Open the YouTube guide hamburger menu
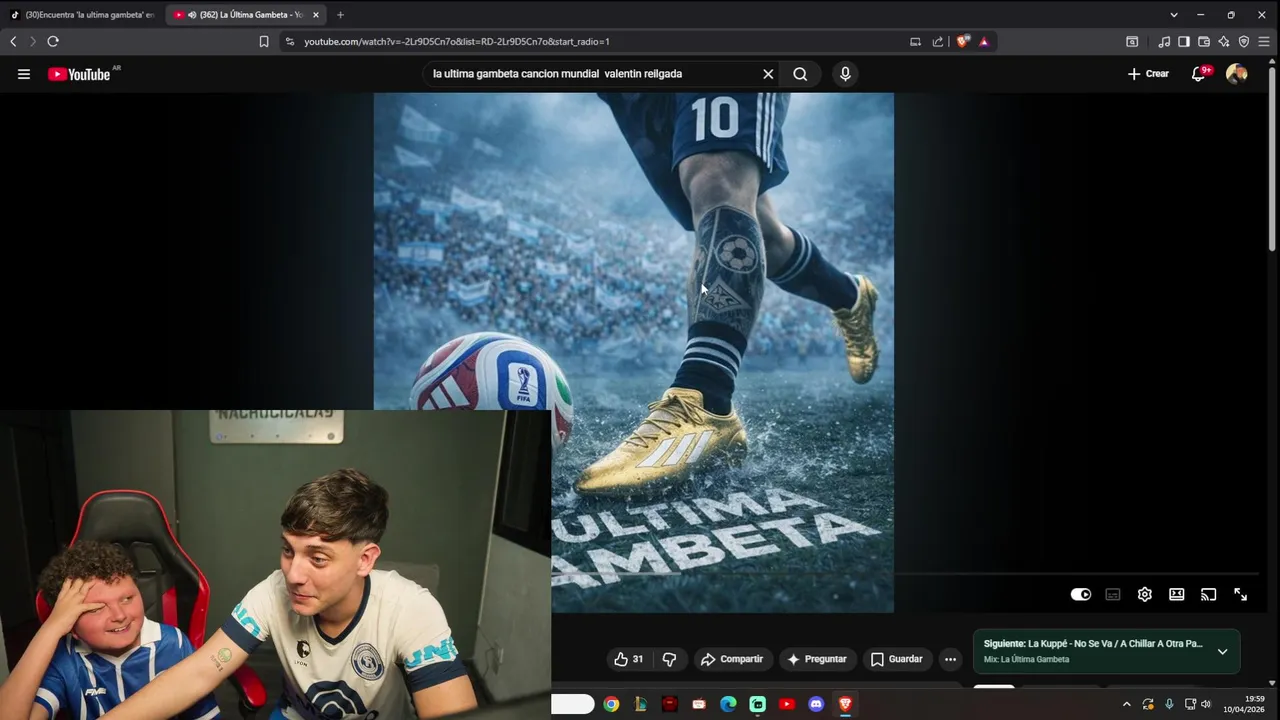Image resolution: width=1280 pixels, height=720 pixels. coord(24,74)
